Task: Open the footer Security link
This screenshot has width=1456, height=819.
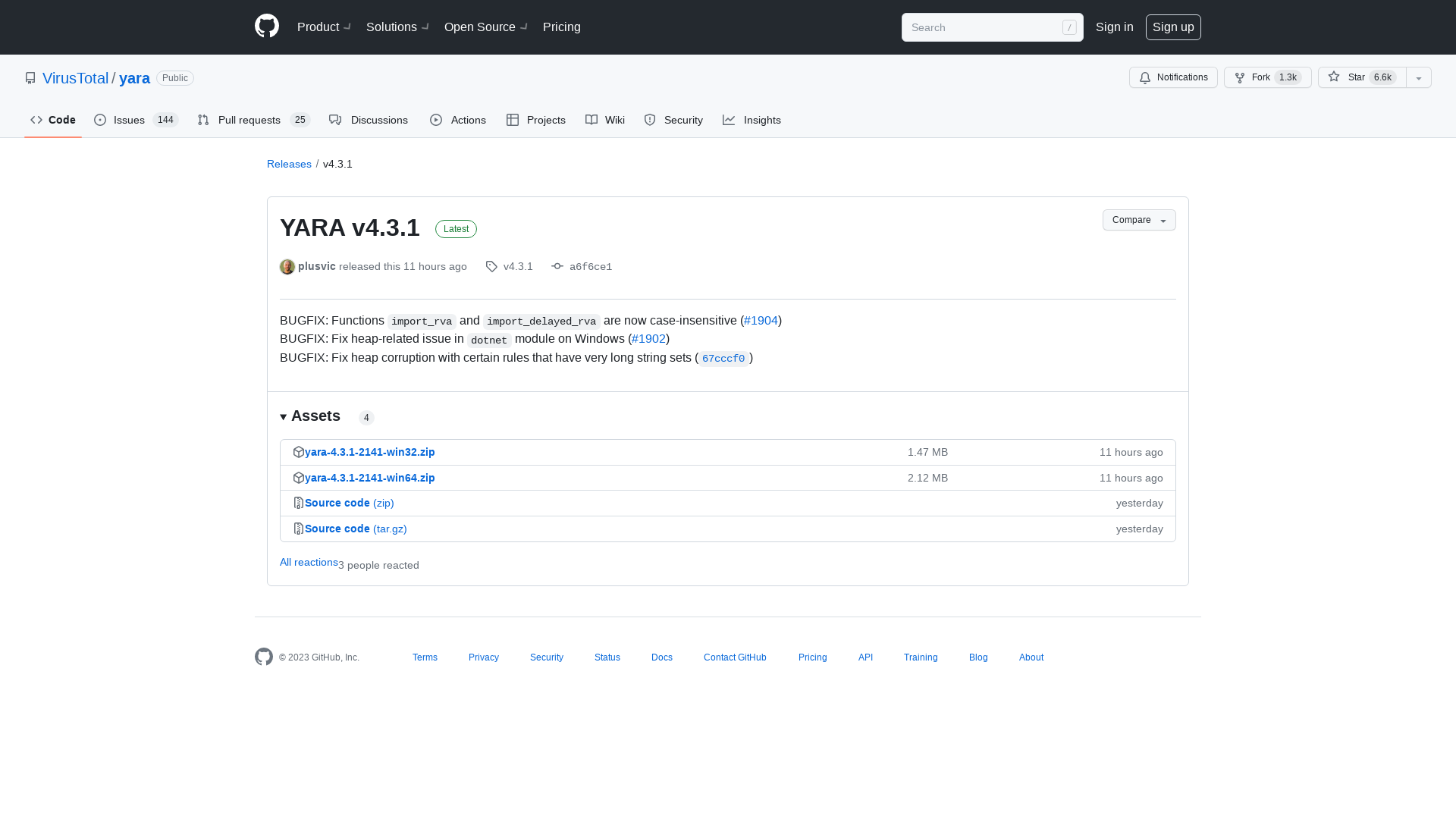Action: 547,657
